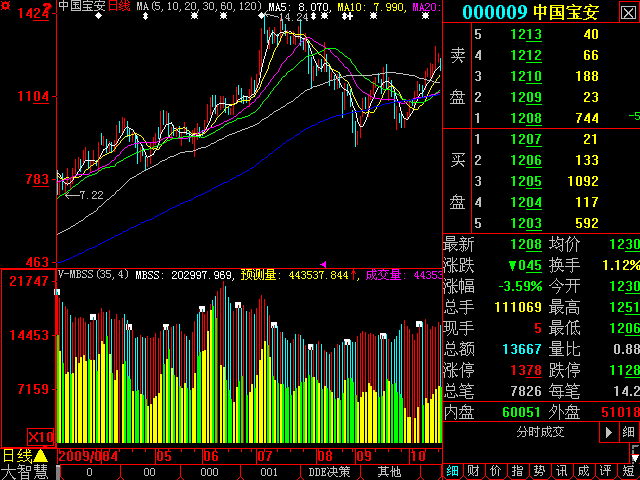This screenshot has width=640, height=480.
Task: Switch to the 001 tab at the bottom
Action: [x=269, y=472]
